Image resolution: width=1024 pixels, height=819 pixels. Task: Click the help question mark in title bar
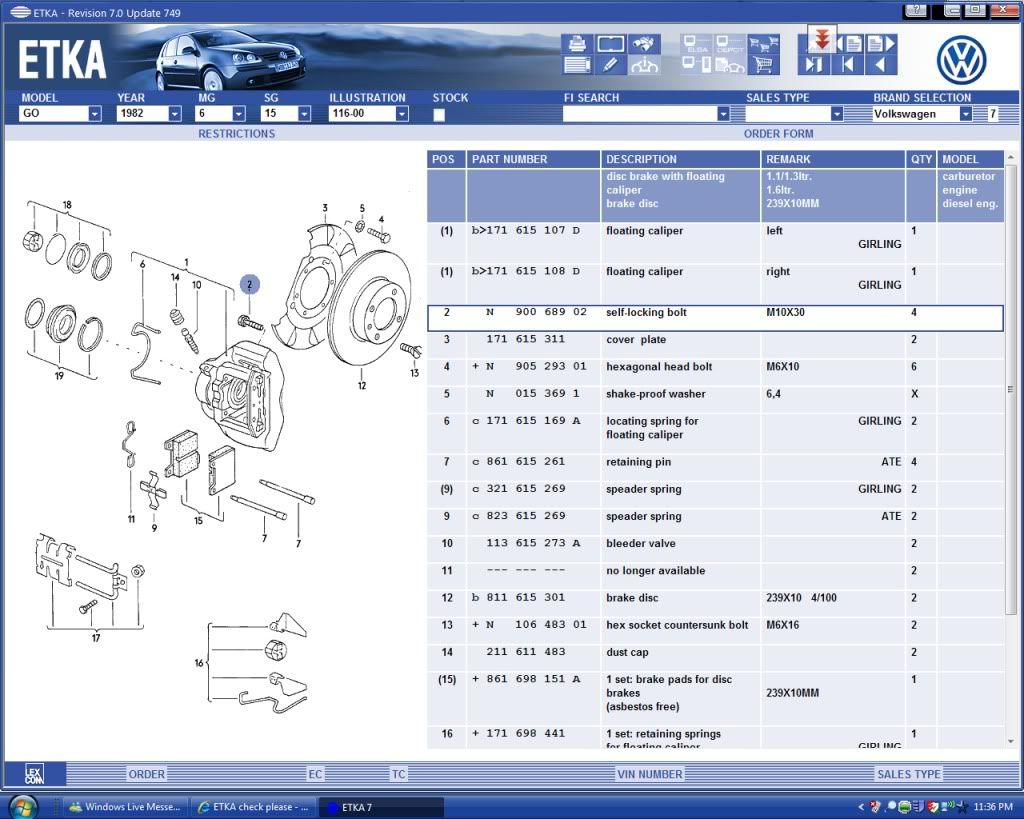[916, 10]
